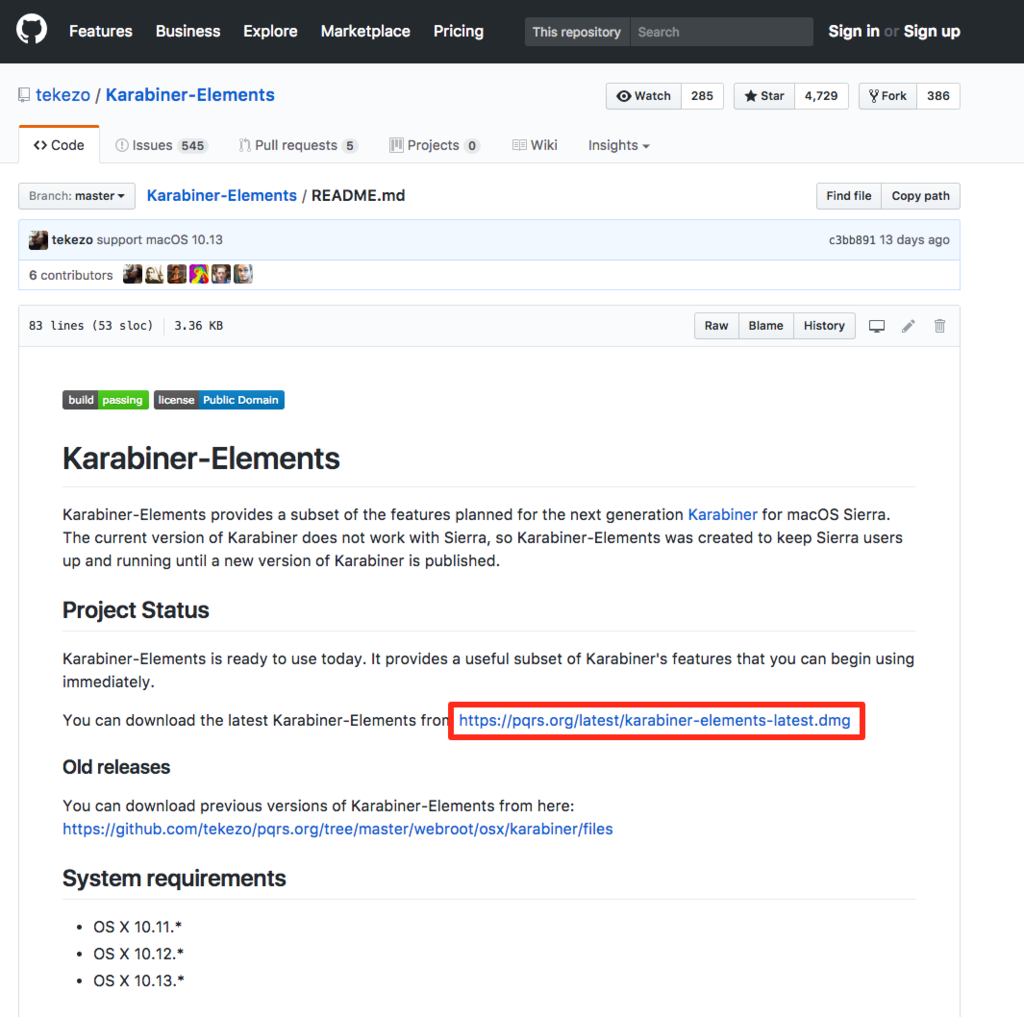Click the Raw button

(x=716, y=326)
